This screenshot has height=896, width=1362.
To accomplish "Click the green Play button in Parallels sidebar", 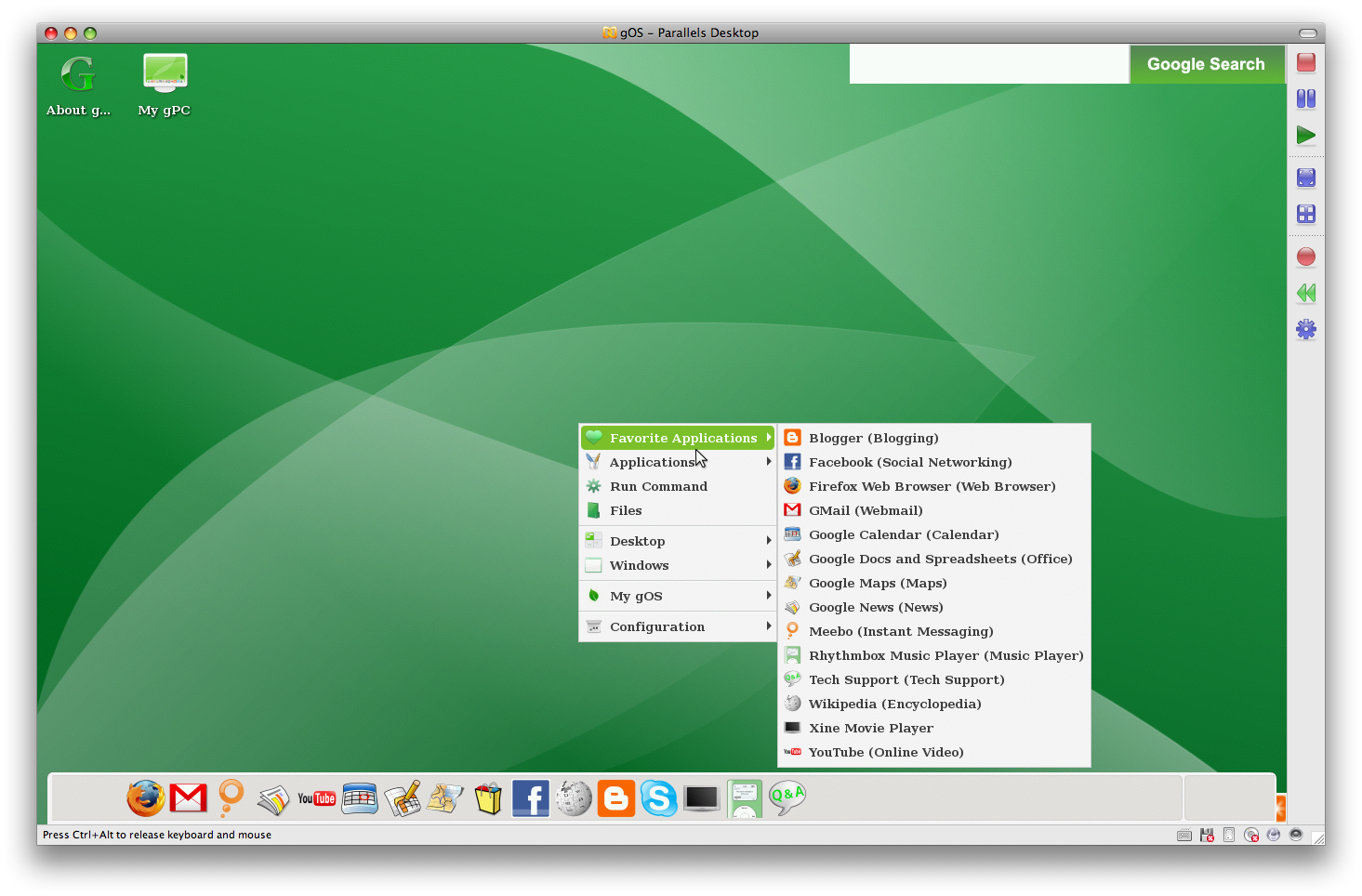I will point(1306,135).
